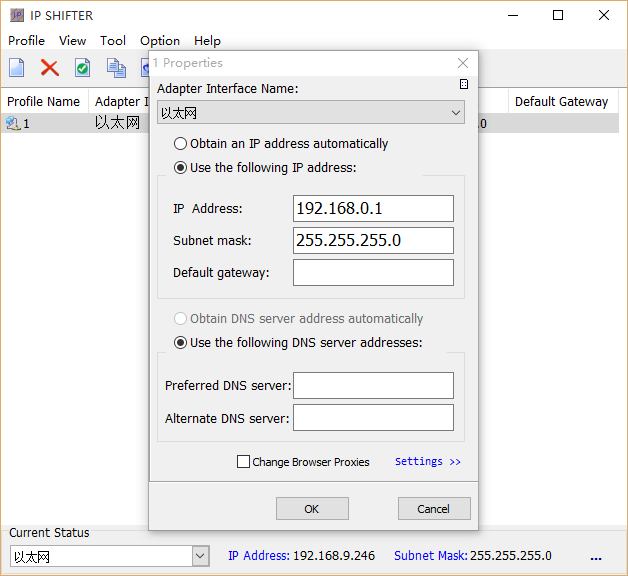
Task: Click the Default gateway input field
Action: (x=373, y=273)
